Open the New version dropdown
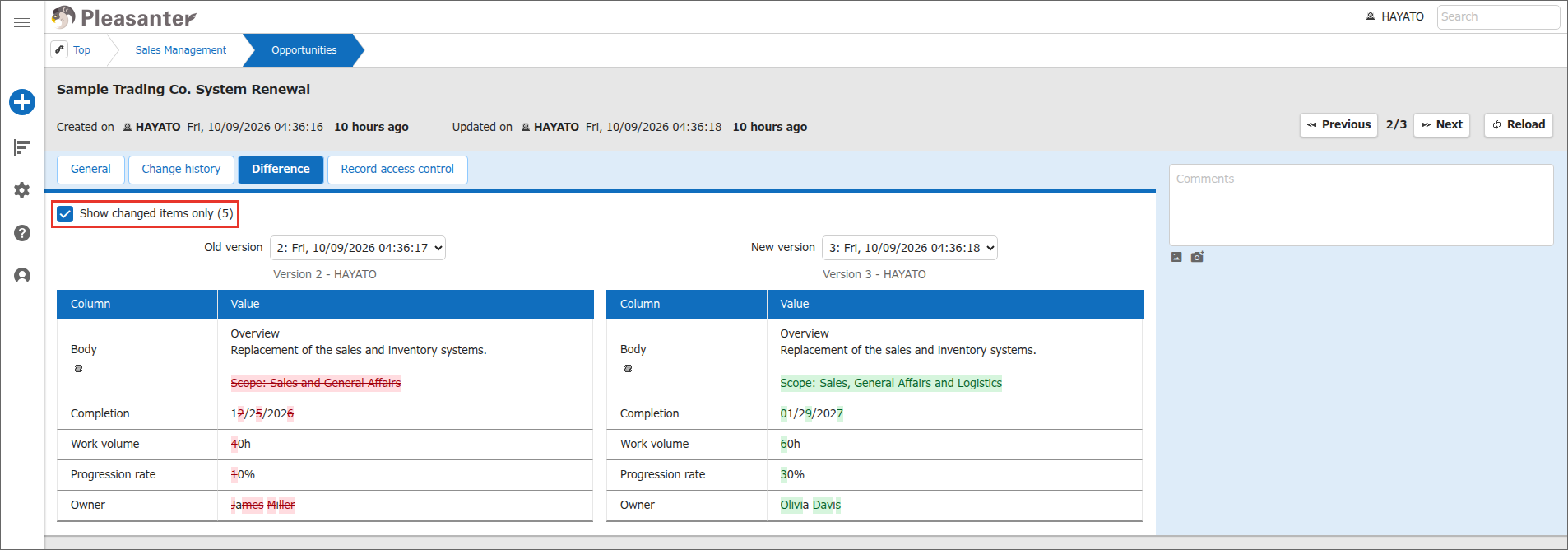Screen dimensions: 1568x550 (910, 248)
